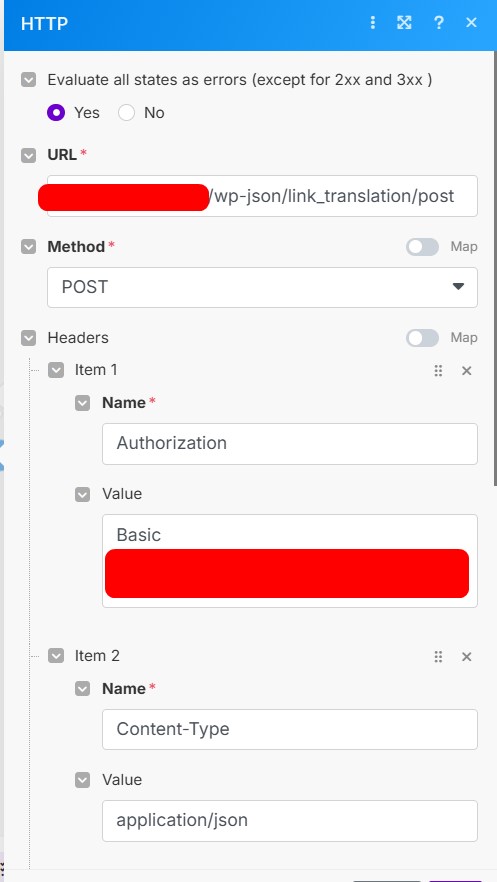This screenshot has width=497, height=882.
Task: Toggle the Map switch for Headers
Action: click(x=422, y=338)
